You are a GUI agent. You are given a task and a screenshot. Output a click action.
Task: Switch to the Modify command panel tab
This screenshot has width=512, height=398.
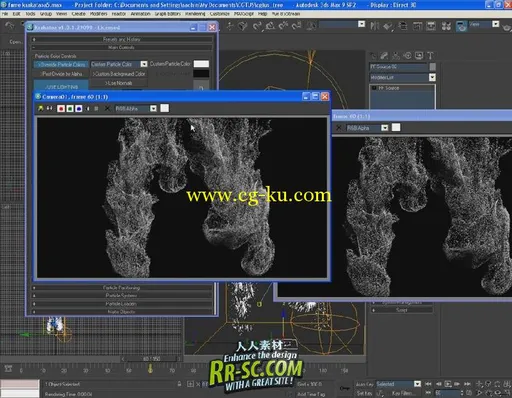point(384,56)
